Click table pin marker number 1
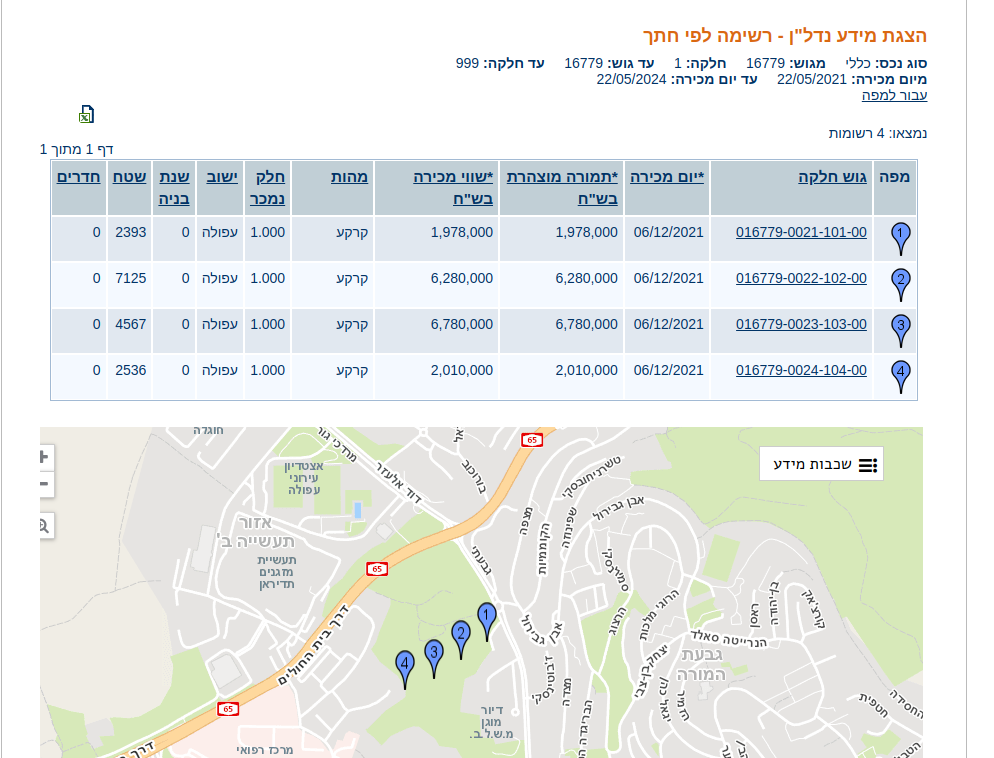The image size is (994, 758). pyautogui.click(x=900, y=238)
